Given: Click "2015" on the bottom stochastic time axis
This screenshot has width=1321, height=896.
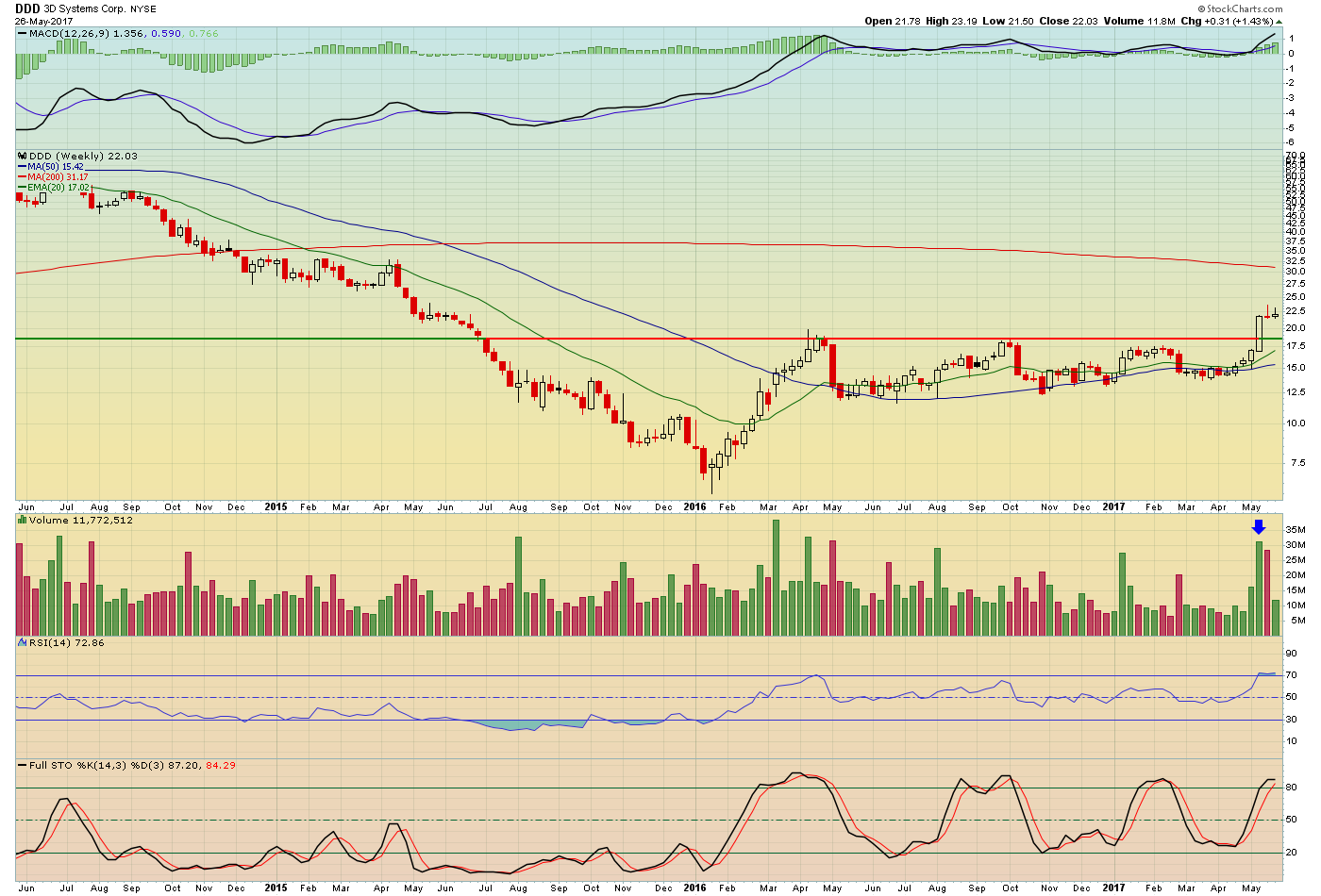Looking at the screenshot, I should pyautogui.click(x=276, y=888).
